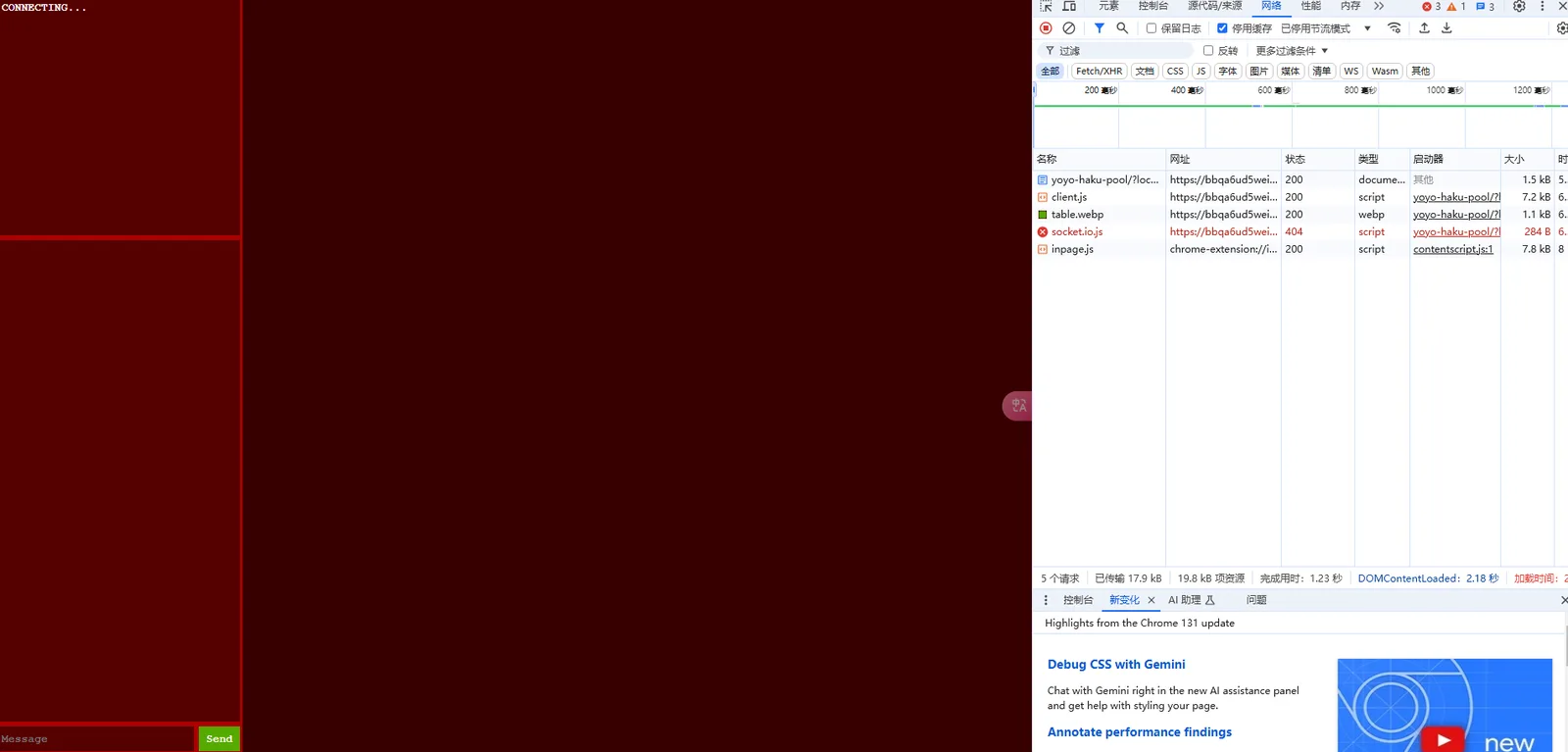This screenshot has width=1568, height=752.
Task: Open the 性能 tab
Action: click(1311, 6)
